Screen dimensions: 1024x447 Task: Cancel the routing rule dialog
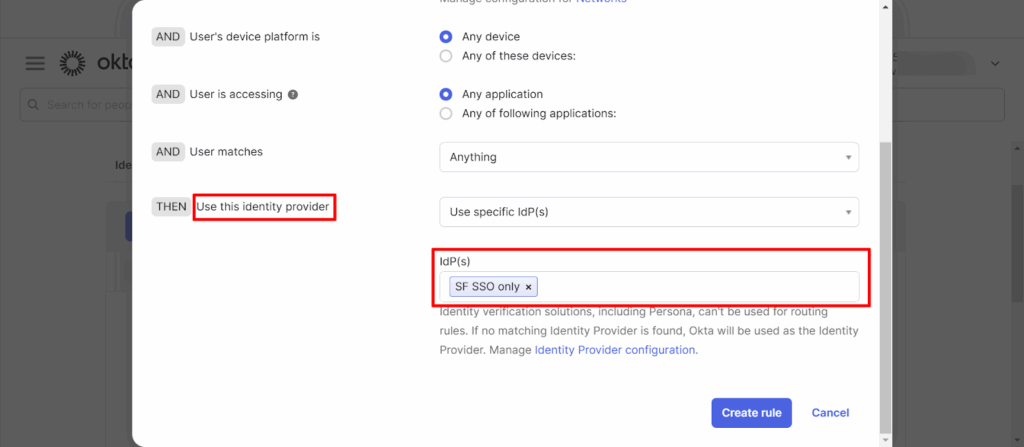(830, 413)
